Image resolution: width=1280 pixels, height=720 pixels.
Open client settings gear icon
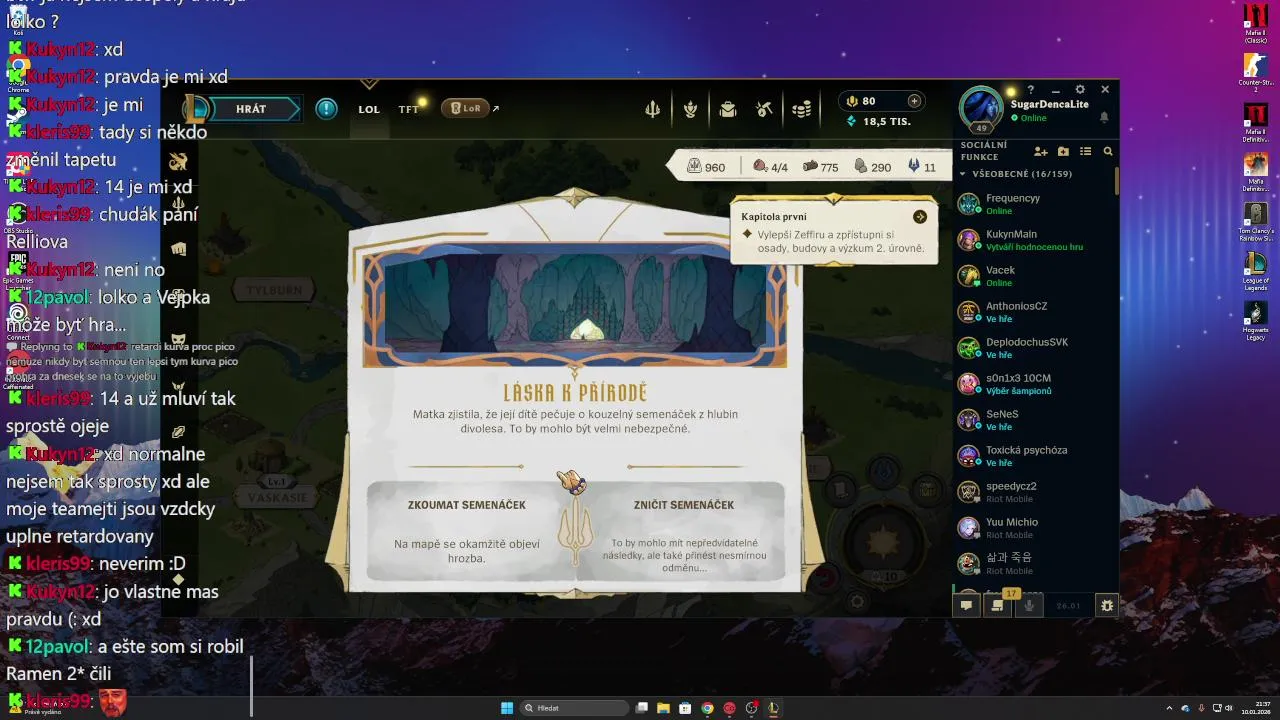coord(1080,90)
